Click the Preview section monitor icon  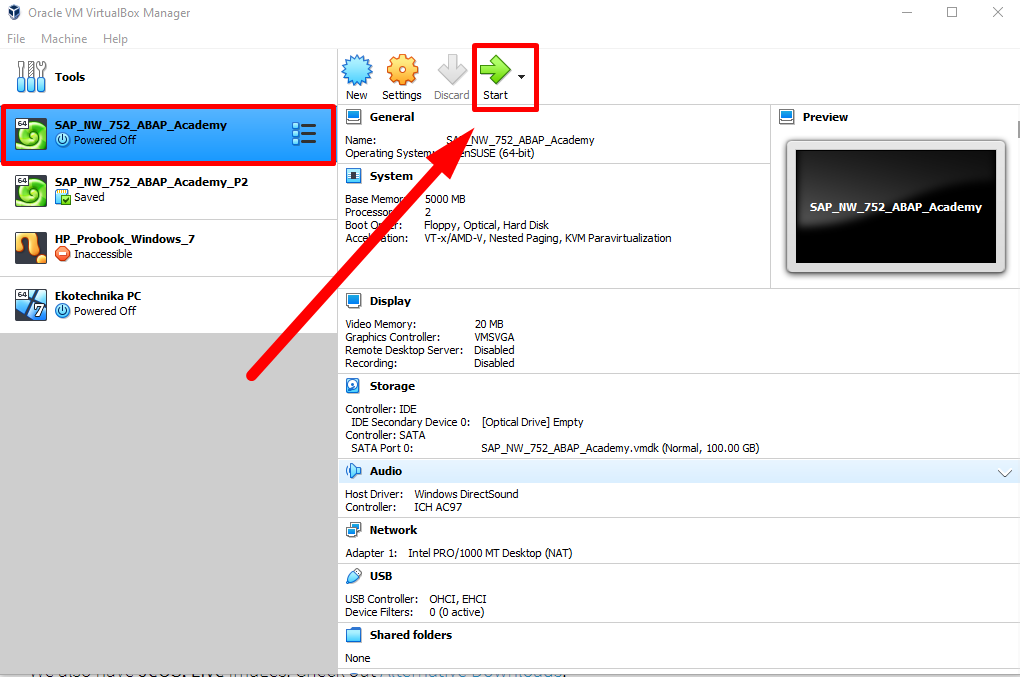[x=786, y=117]
